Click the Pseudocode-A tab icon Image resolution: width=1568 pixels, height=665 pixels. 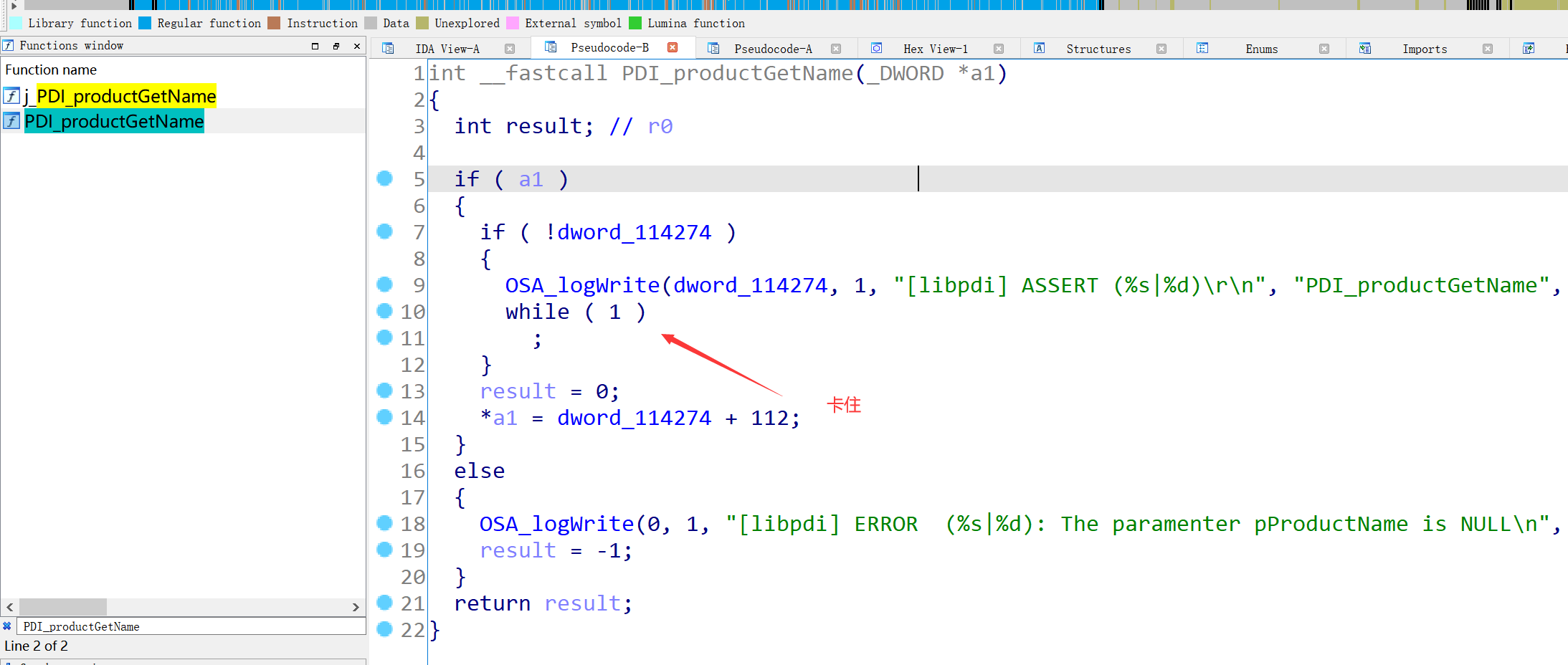tap(713, 48)
